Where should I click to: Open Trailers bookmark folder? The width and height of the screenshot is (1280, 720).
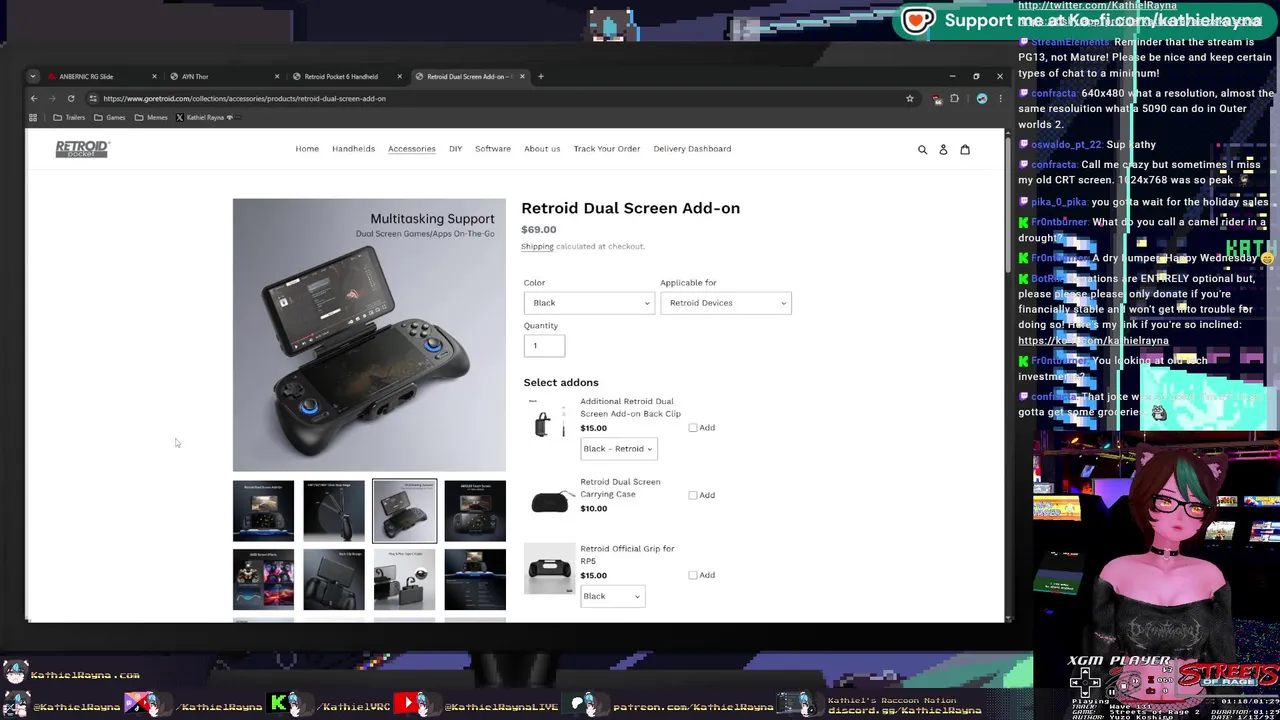pyautogui.click(x=69, y=117)
